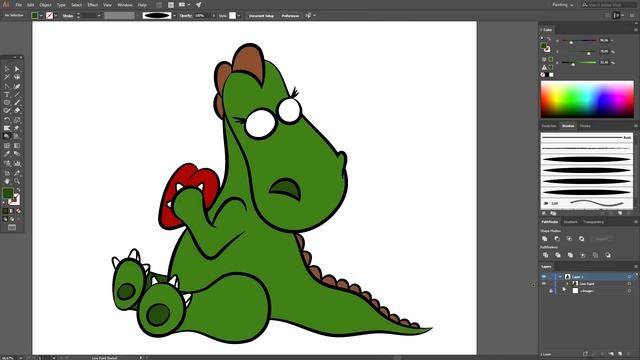This screenshot has width=640, height=360.
Task: Click the Minus Front shape mode icon
Action: (557, 239)
